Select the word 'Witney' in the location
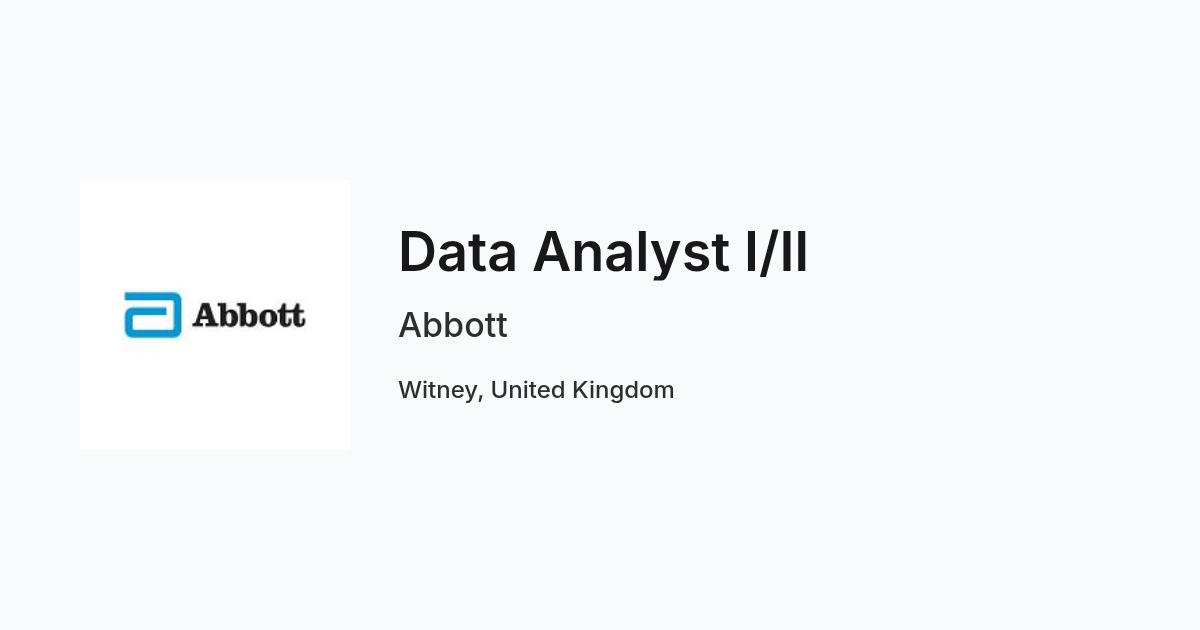 tap(438, 390)
